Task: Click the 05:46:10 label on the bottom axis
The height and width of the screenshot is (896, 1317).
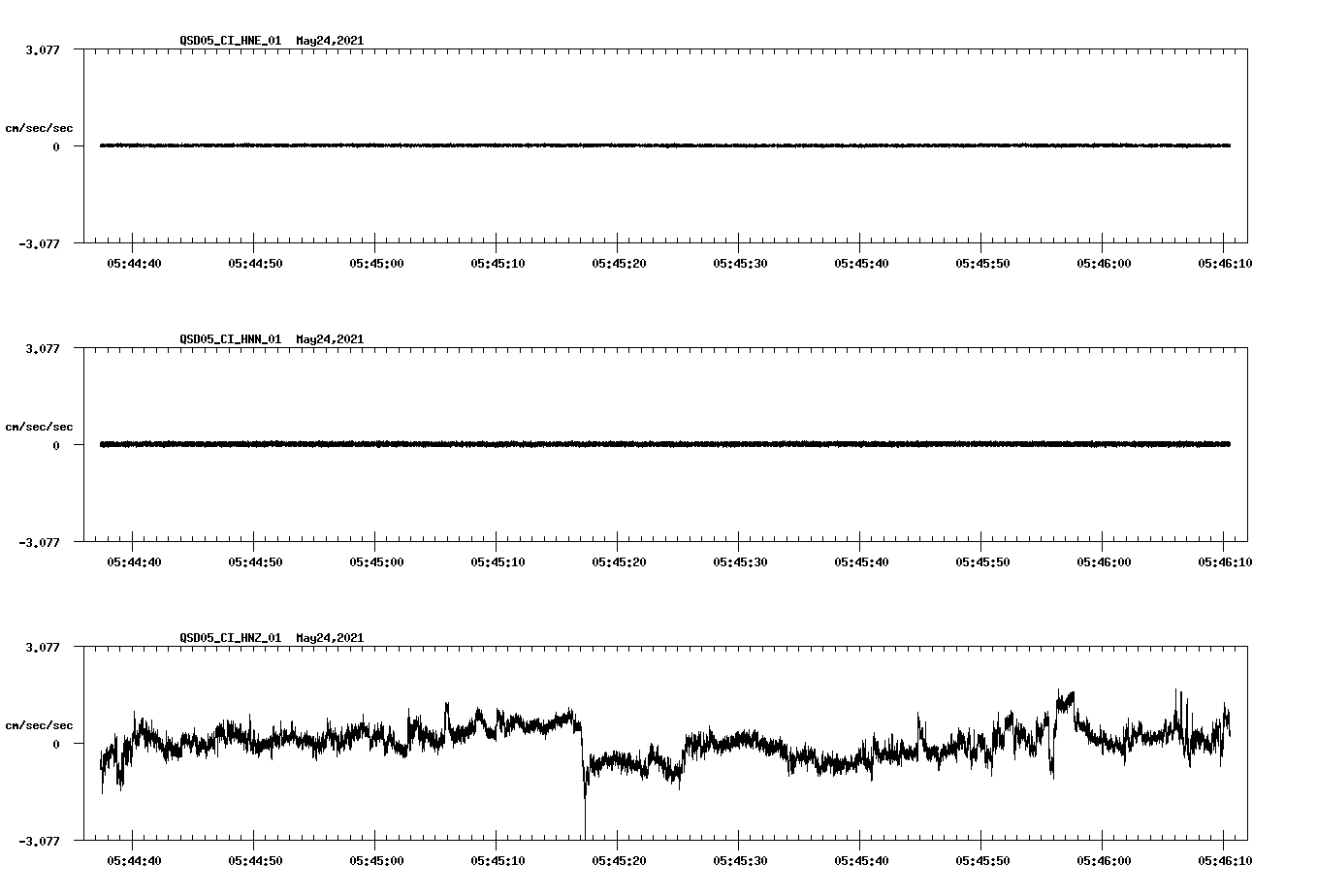Action: (1225, 859)
